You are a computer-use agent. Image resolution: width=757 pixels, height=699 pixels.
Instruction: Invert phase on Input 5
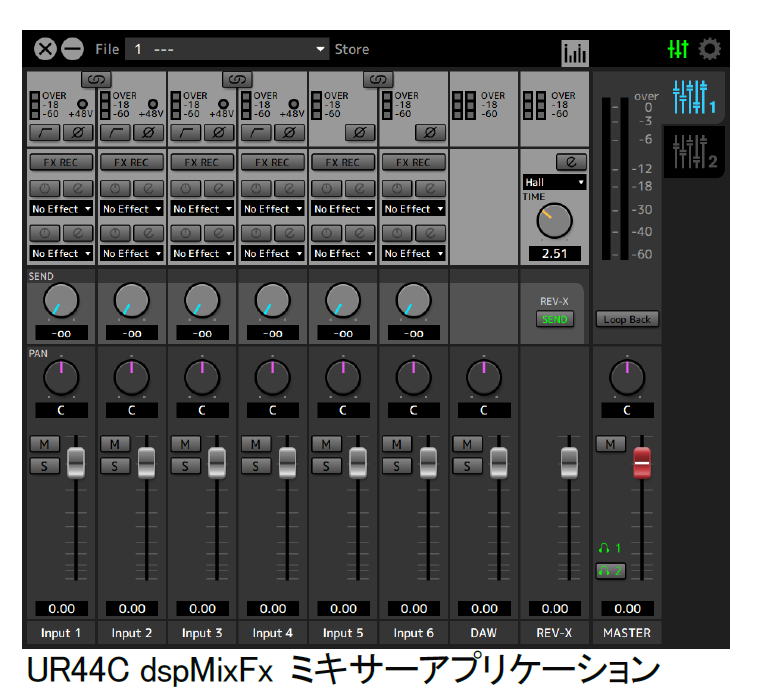(x=360, y=132)
